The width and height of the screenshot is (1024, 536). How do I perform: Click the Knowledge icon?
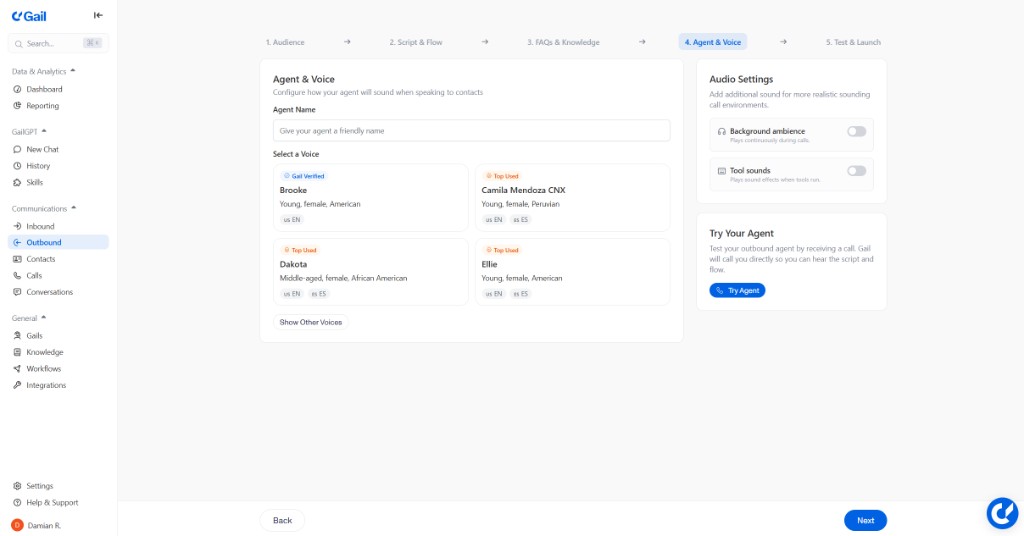coord(17,352)
